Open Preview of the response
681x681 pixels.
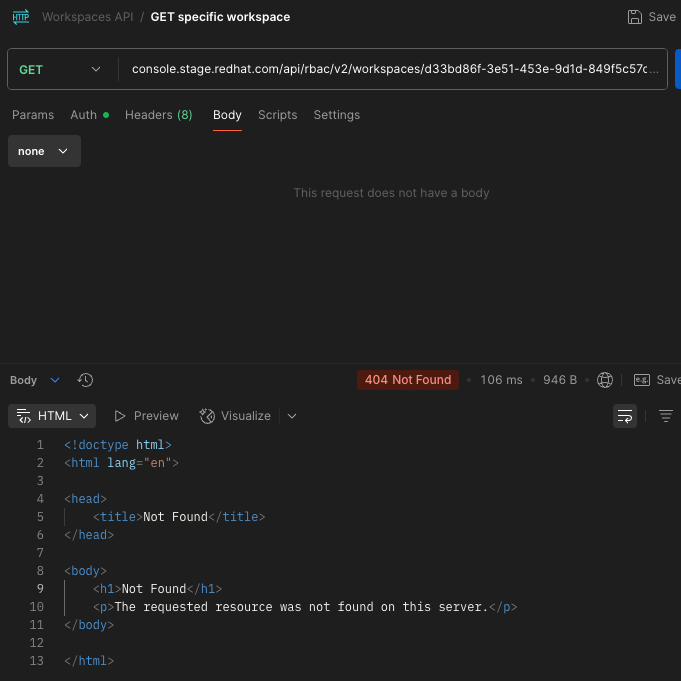click(x=146, y=416)
